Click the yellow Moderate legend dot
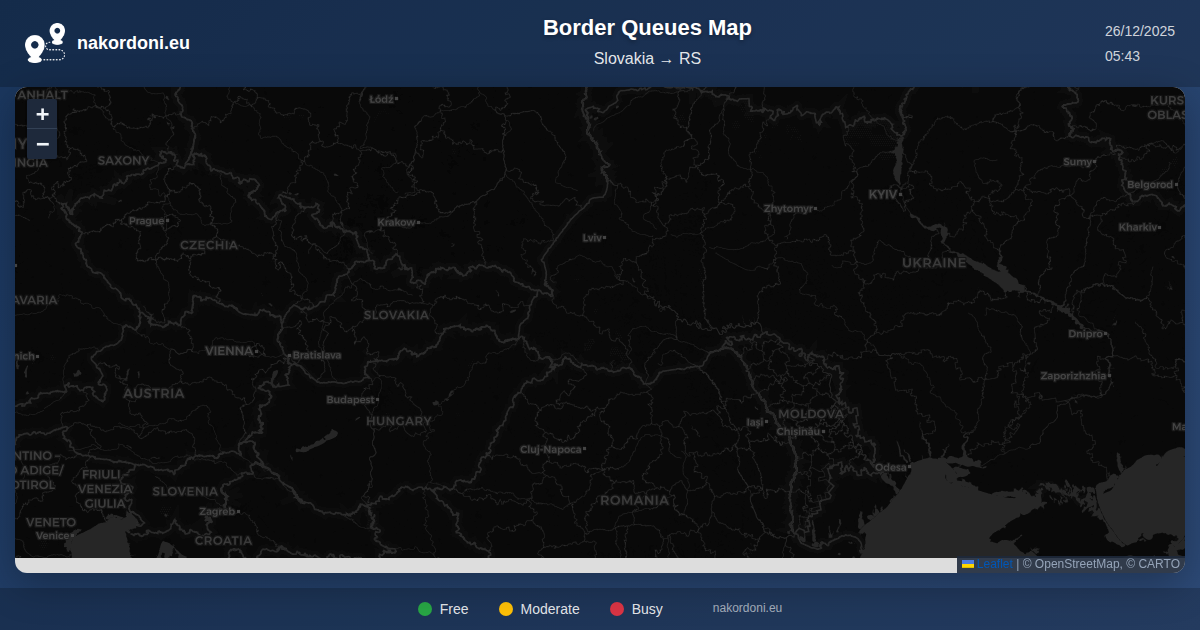 point(506,609)
